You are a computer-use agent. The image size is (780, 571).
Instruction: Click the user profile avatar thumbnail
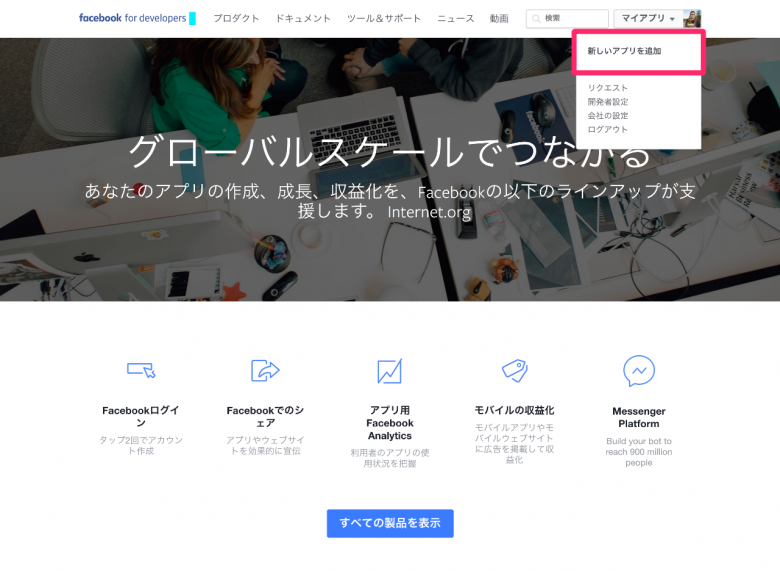coord(692,18)
